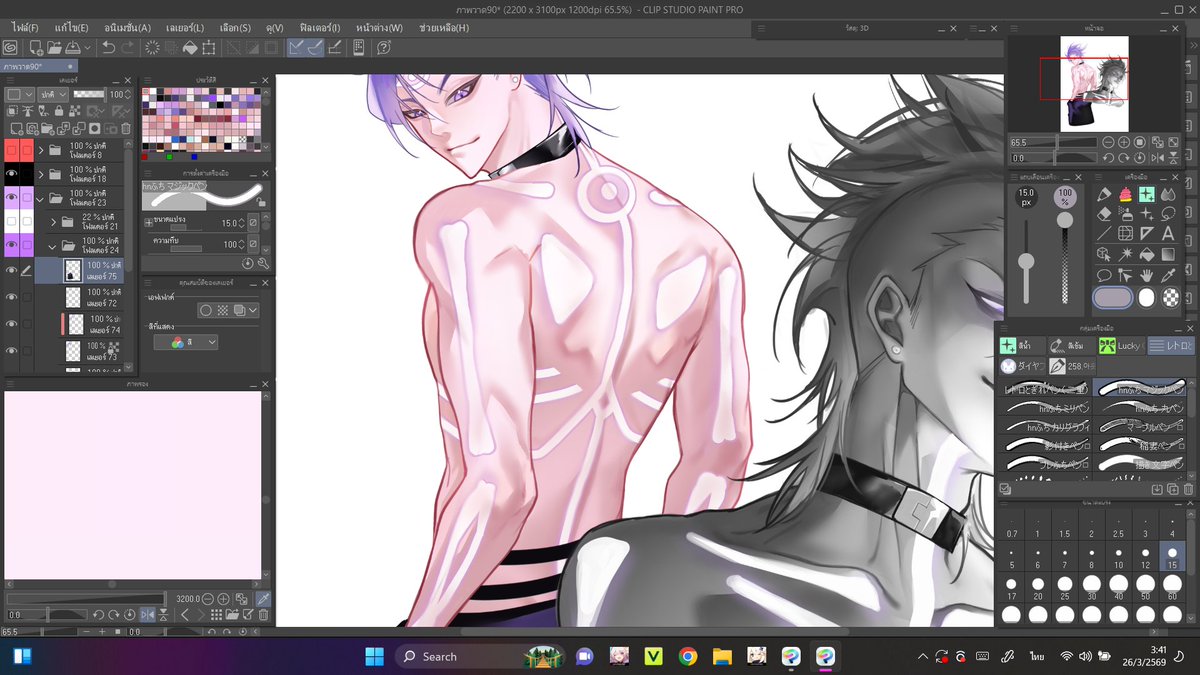Image resolution: width=1200 pixels, height=675 pixels.
Task: Select the Pen tool in the tool palette
Action: click(x=1105, y=194)
